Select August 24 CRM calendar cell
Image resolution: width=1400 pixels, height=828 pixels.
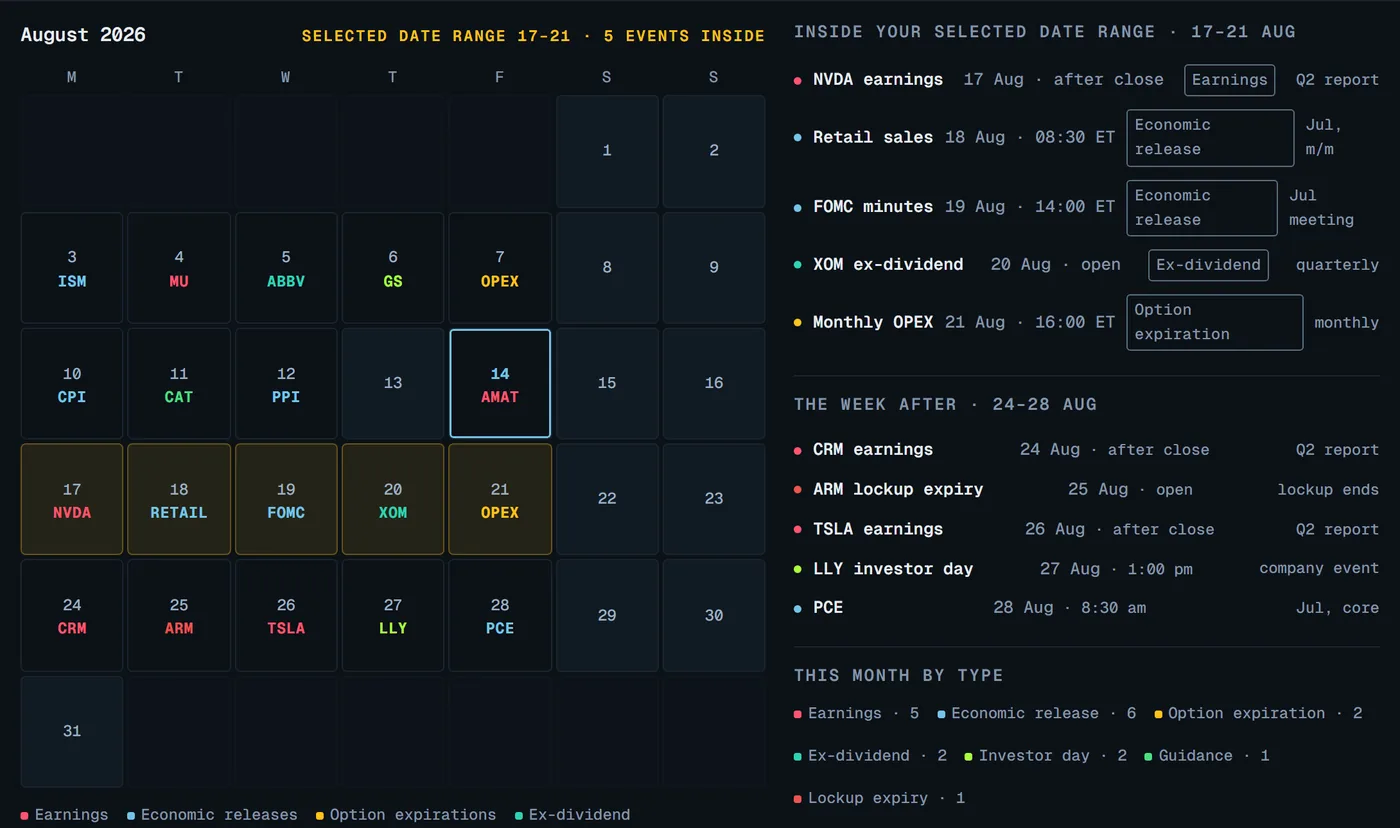[72, 616]
